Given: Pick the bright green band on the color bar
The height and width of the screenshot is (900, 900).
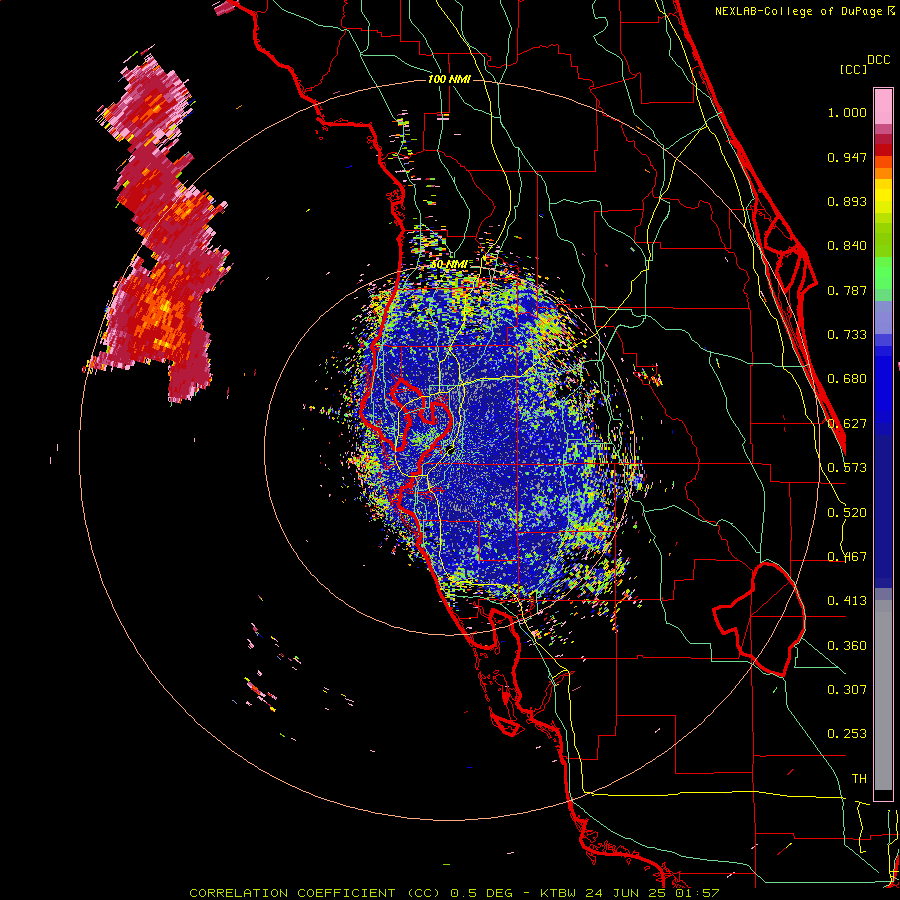Looking at the screenshot, I should pos(883,273).
